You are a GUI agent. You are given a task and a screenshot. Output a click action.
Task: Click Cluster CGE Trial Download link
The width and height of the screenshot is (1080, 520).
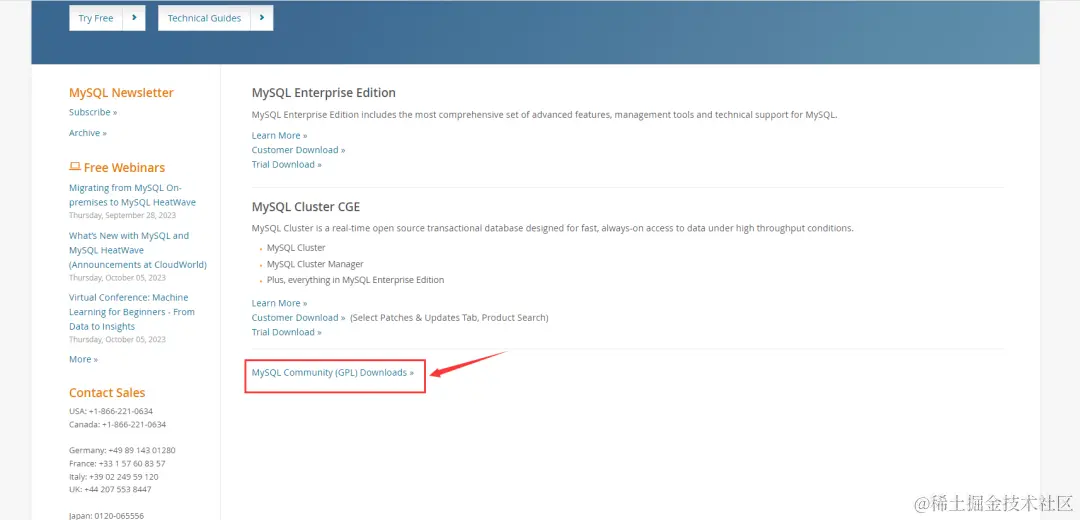[x=287, y=332]
